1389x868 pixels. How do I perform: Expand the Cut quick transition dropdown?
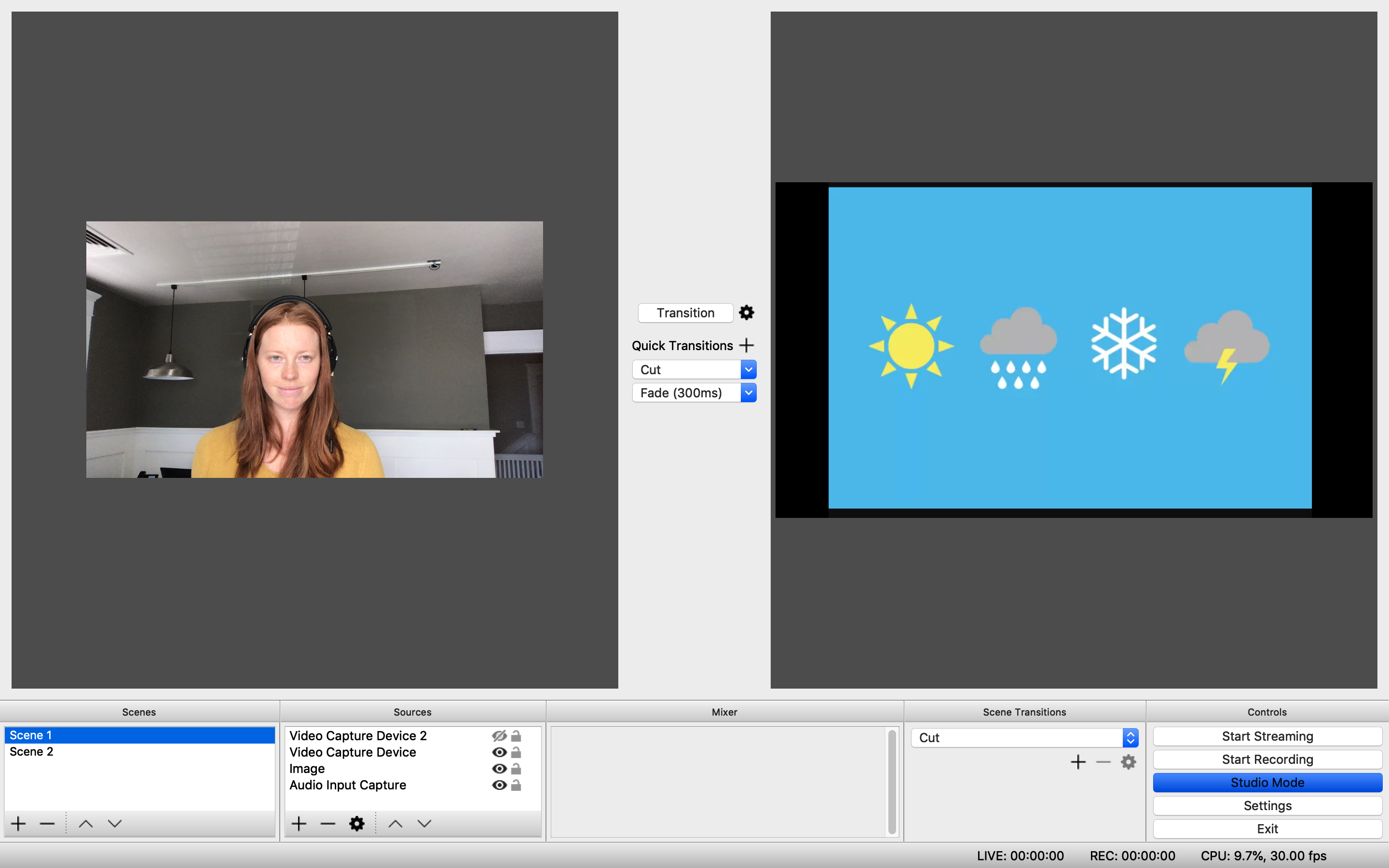[x=748, y=370]
